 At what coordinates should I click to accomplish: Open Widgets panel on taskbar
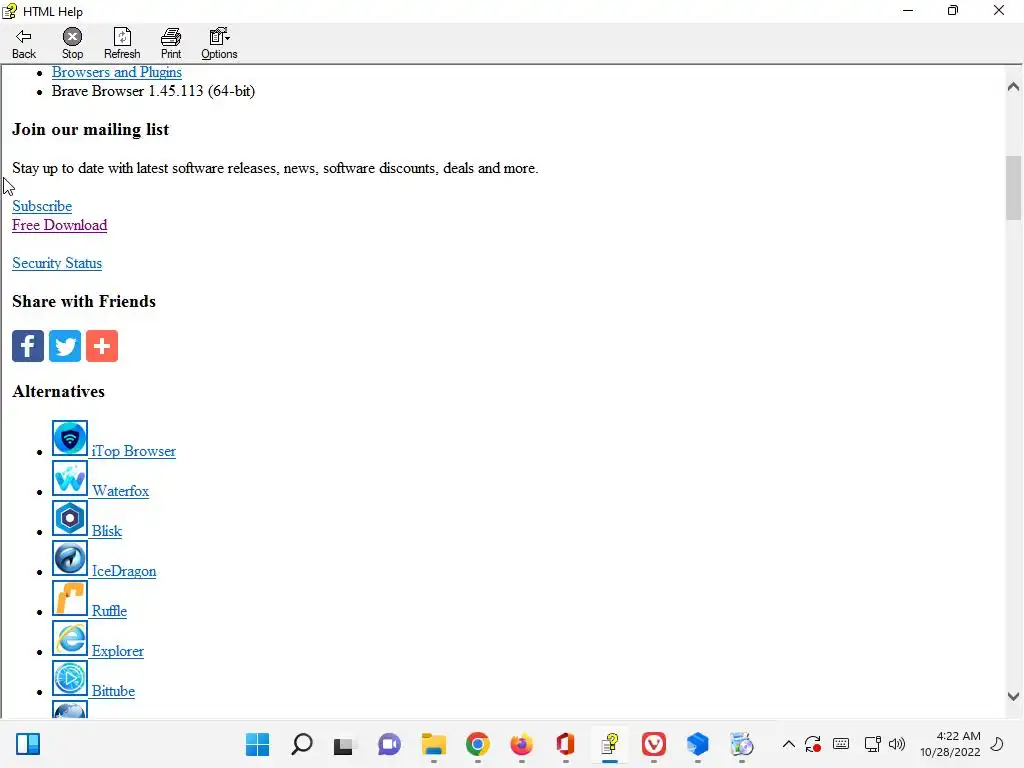[28, 744]
